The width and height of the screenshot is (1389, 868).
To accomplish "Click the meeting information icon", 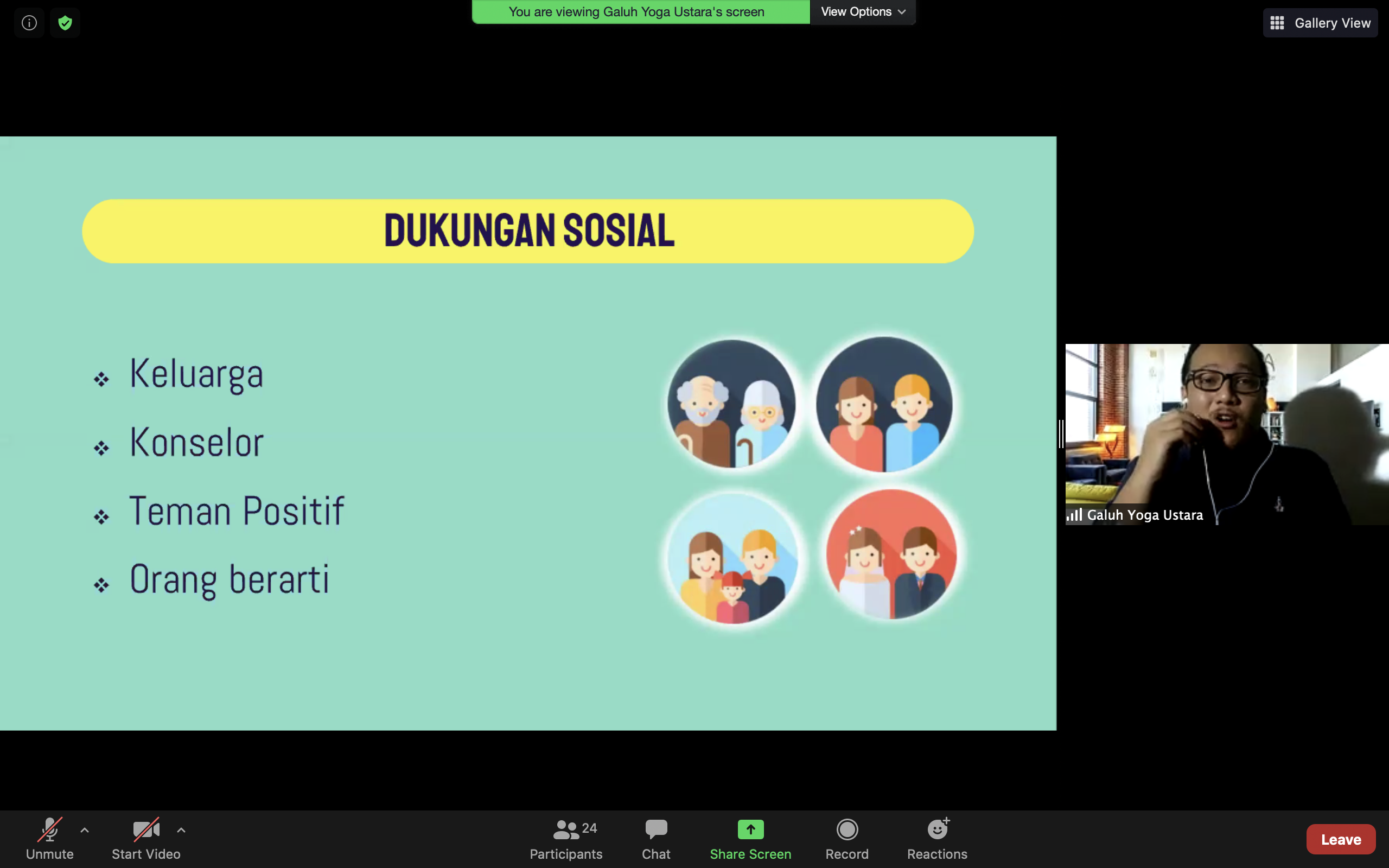I will tap(29, 23).
